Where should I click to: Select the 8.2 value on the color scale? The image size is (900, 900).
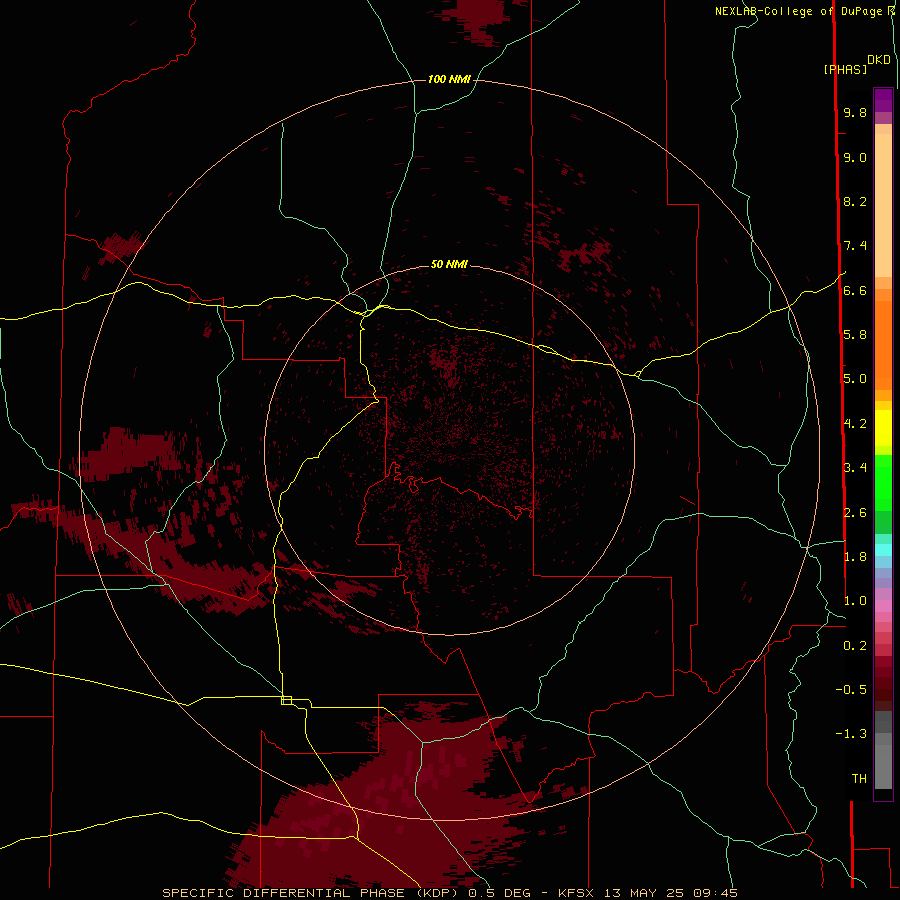point(855,201)
